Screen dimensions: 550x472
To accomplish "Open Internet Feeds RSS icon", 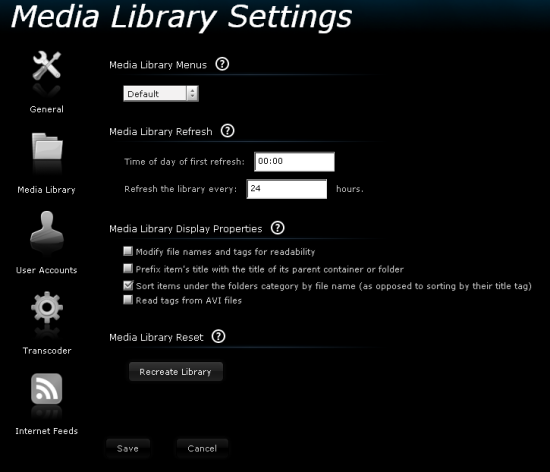I will point(47,389).
